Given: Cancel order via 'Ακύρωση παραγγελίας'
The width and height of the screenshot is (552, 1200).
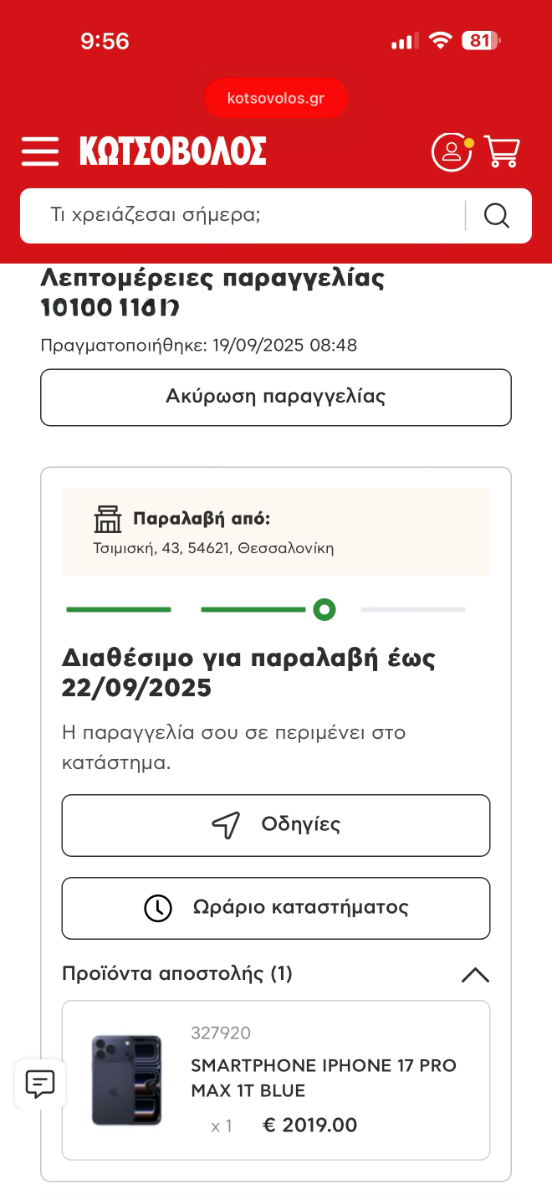Looking at the screenshot, I should coord(276,397).
